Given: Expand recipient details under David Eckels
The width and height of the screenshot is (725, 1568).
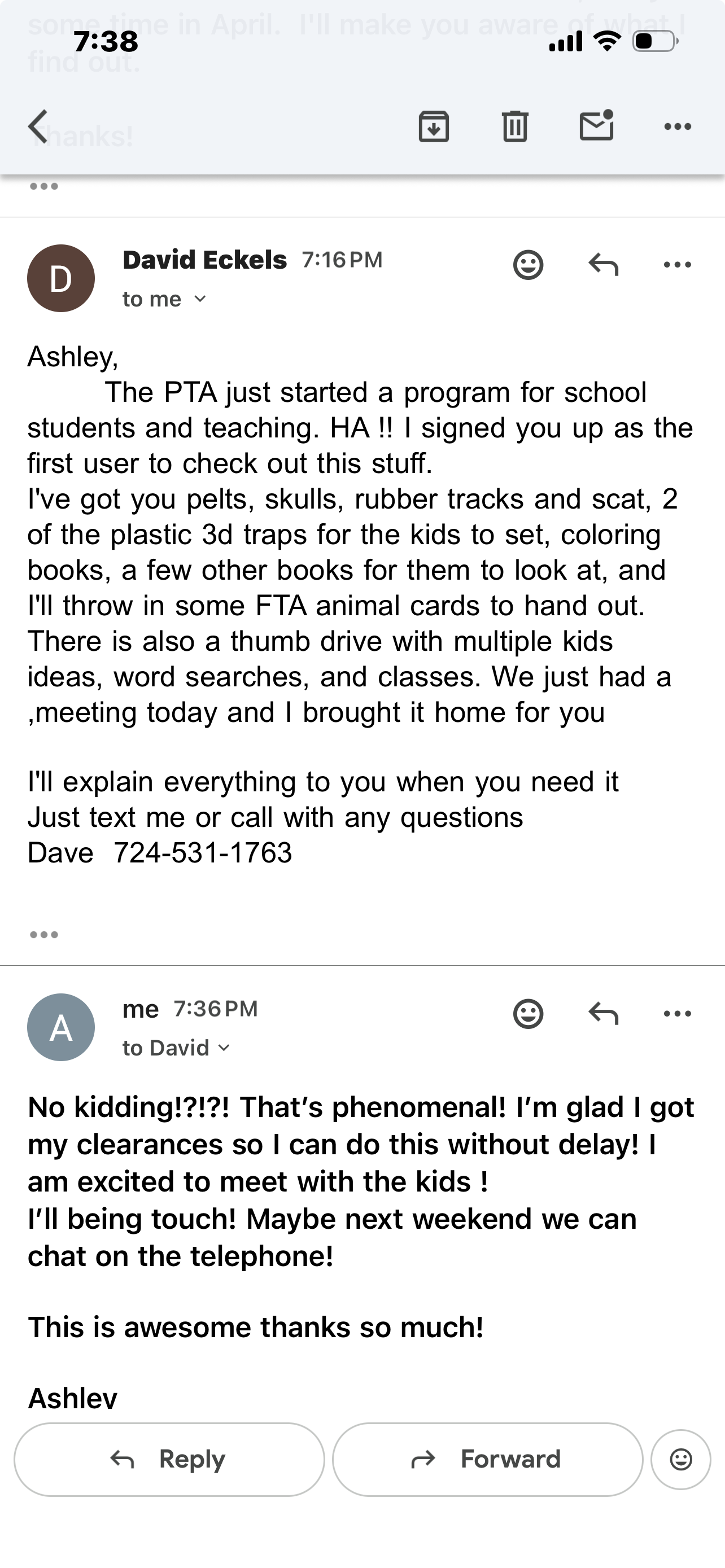Looking at the screenshot, I should click(x=199, y=299).
